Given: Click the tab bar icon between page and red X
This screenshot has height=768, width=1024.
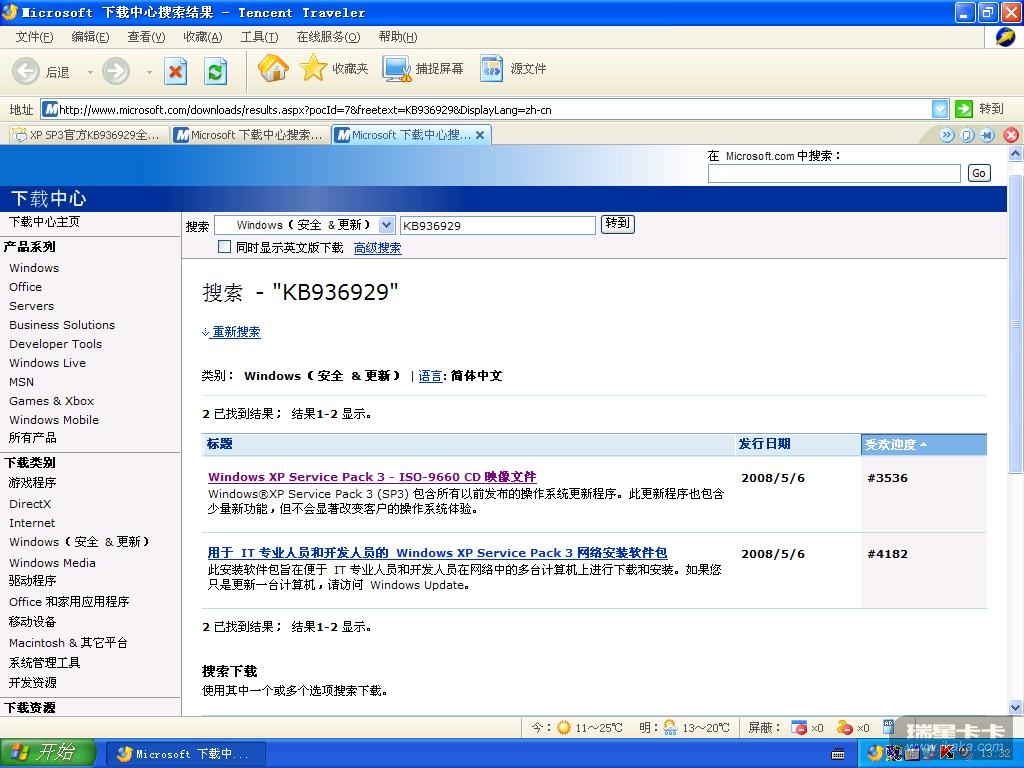Looking at the screenshot, I should tap(987, 135).
